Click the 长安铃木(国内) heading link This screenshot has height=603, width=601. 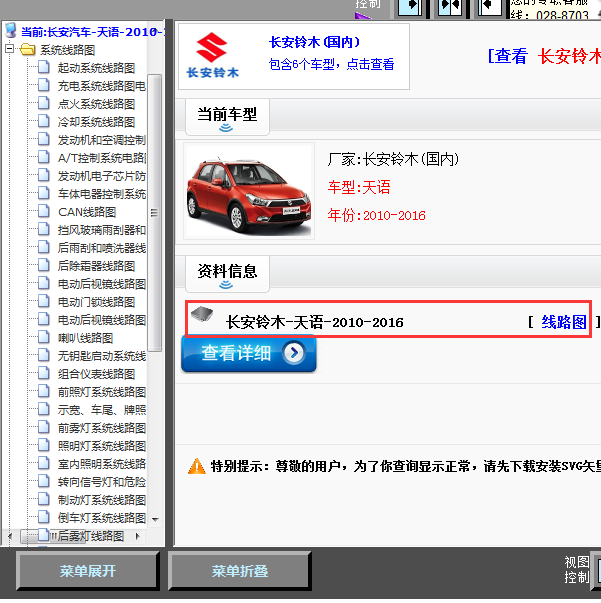(x=314, y=42)
